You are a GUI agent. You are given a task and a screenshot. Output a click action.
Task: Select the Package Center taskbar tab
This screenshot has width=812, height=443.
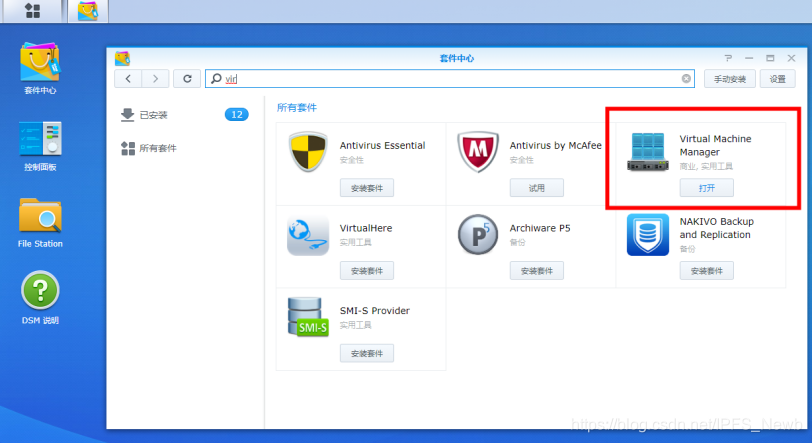88,11
